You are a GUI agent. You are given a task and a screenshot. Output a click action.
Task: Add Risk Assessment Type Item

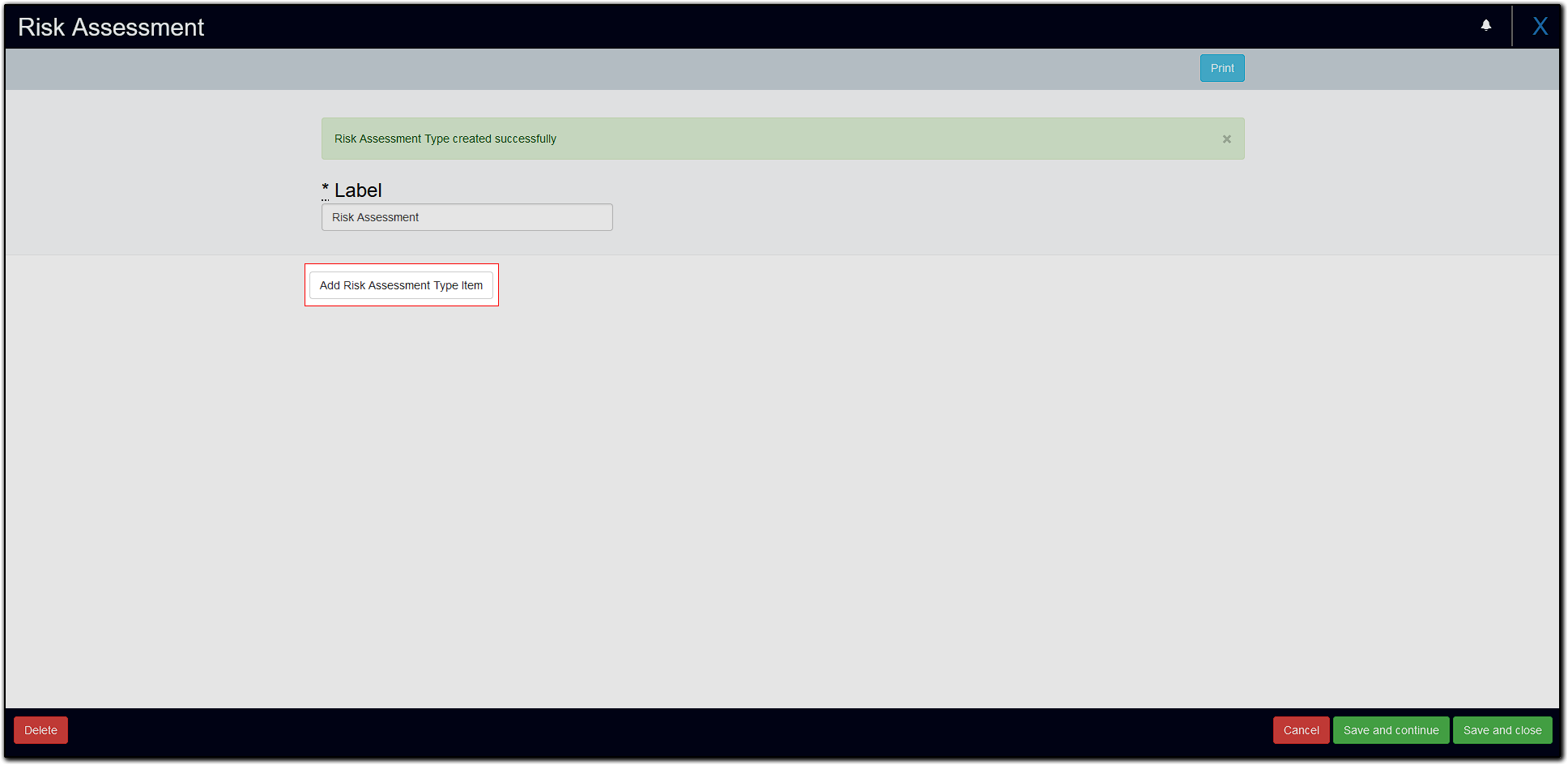pos(401,285)
